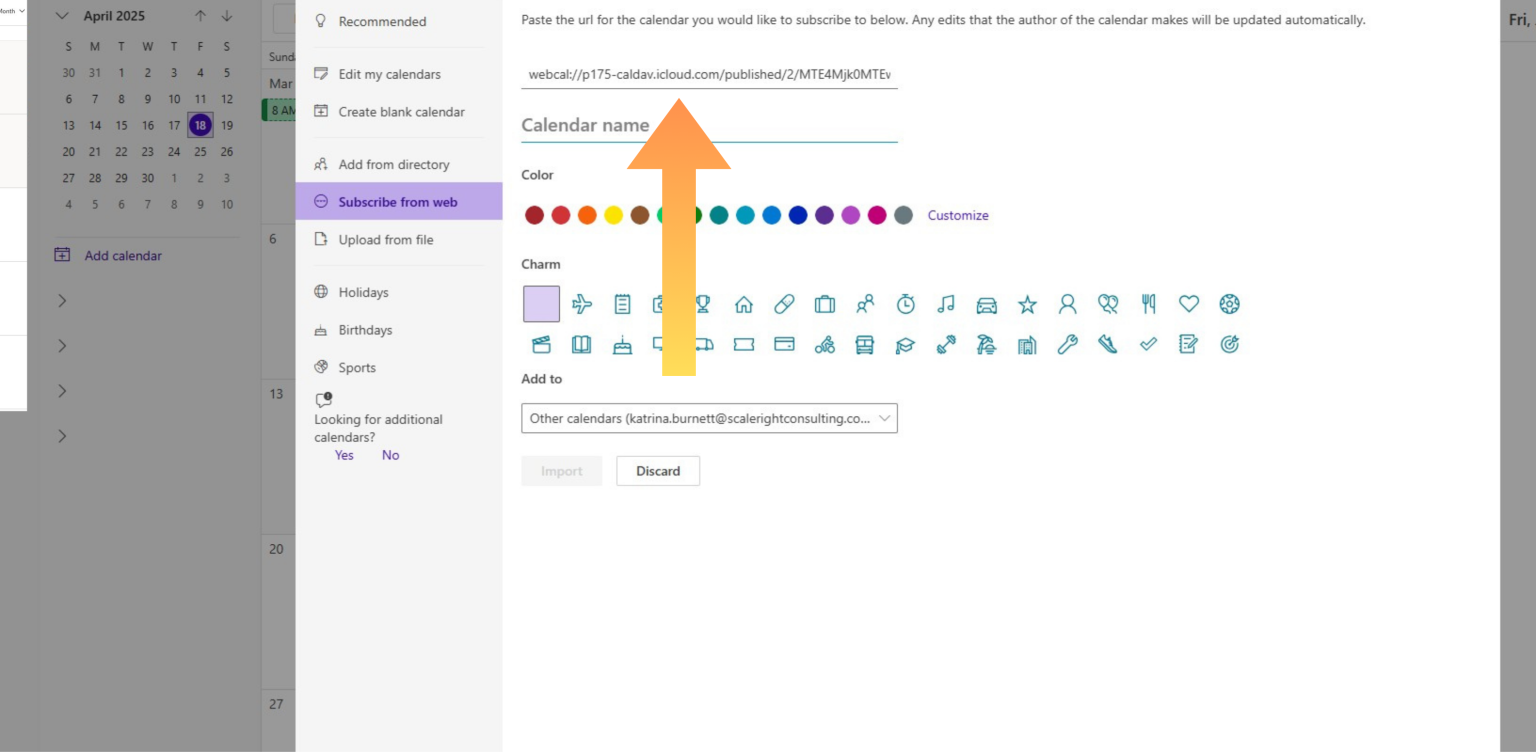Image resolution: width=1536 pixels, height=752 pixels.
Task: Select the running shoe charm
Action: point(1108,345)
